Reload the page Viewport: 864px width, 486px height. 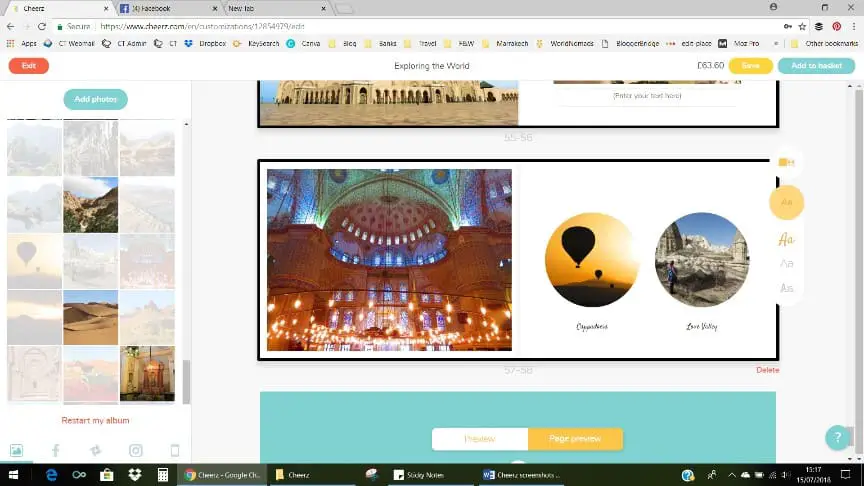pos(42,26)
